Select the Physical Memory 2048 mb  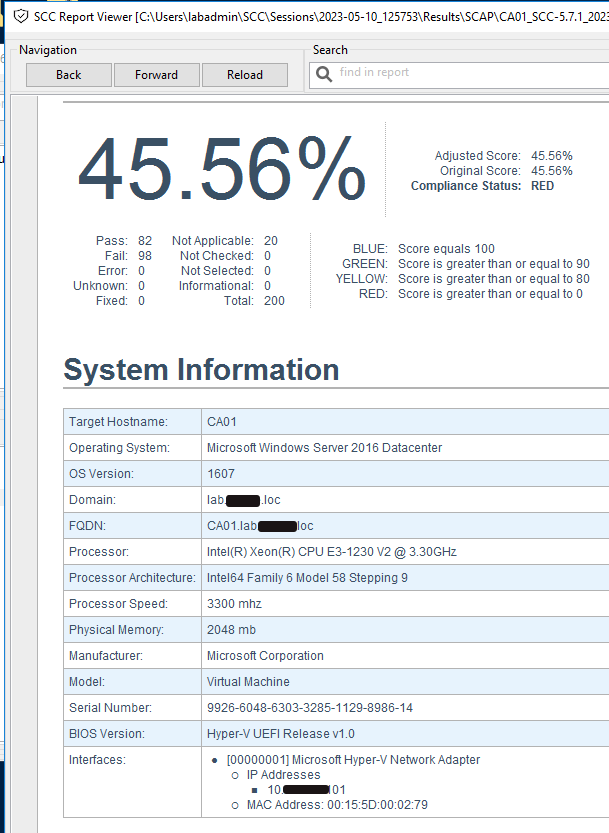231,630
